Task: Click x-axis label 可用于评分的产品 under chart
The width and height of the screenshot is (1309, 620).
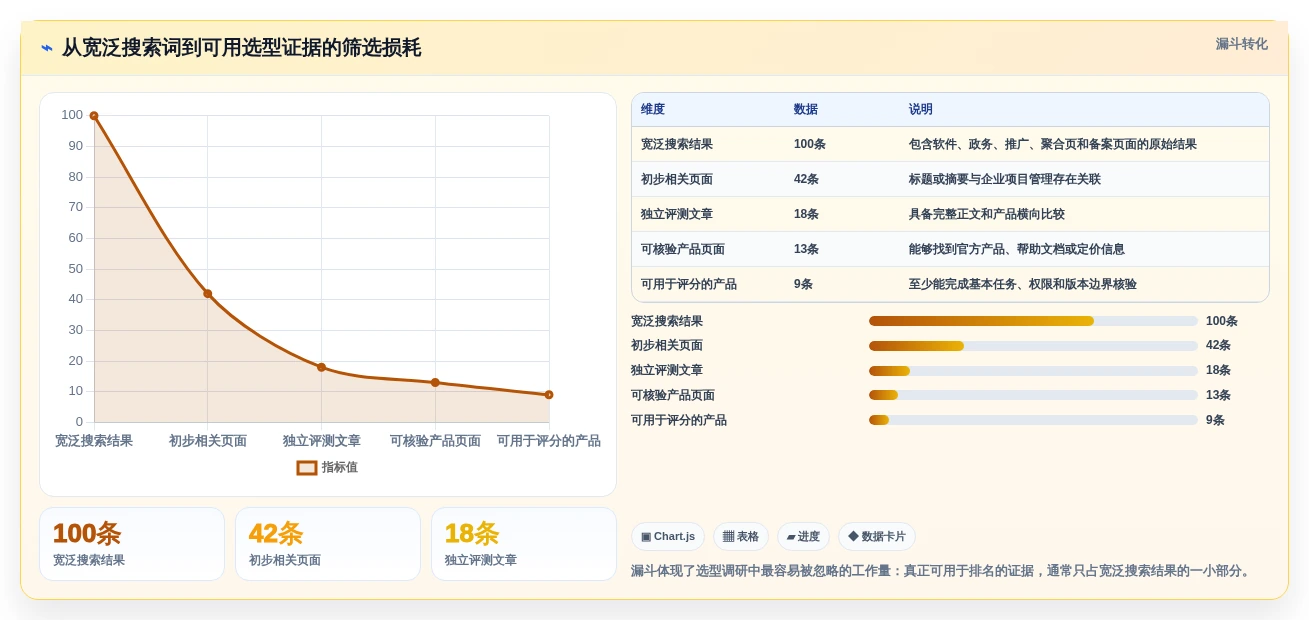Action: click(x=549, y=441)
